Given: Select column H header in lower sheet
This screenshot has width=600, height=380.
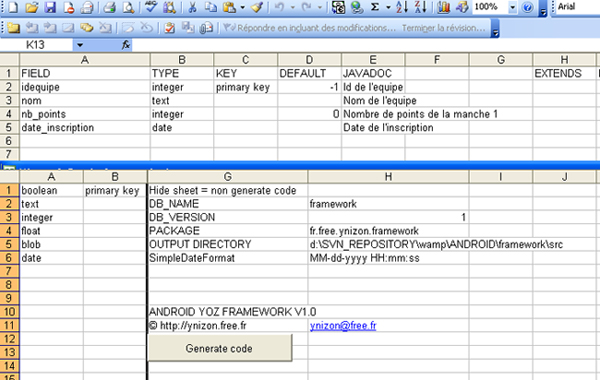Looking at the screenshot, I should [388, 176].
